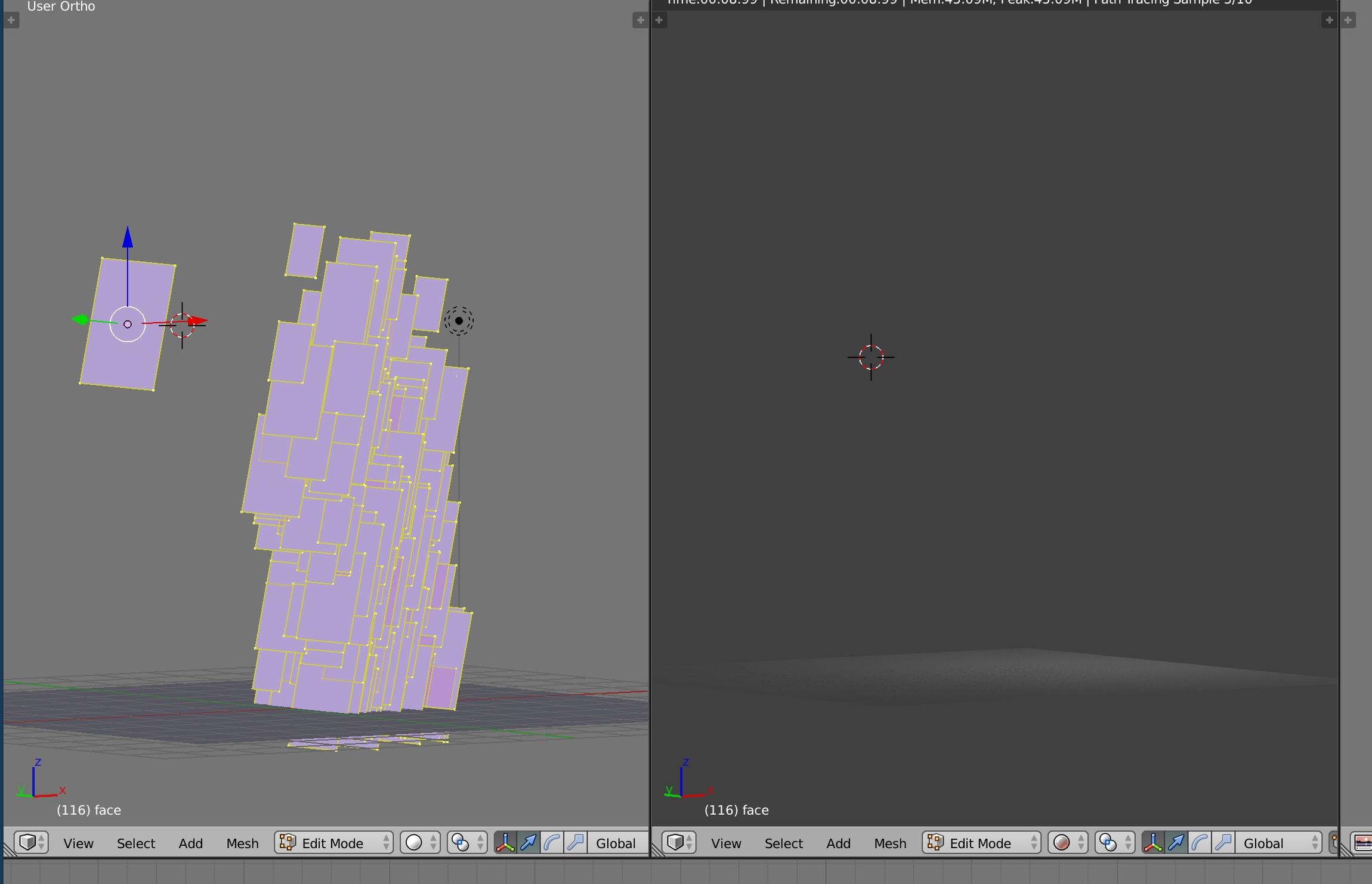
Task: Open Add menu in right viewport header
Action: [839, 843]
